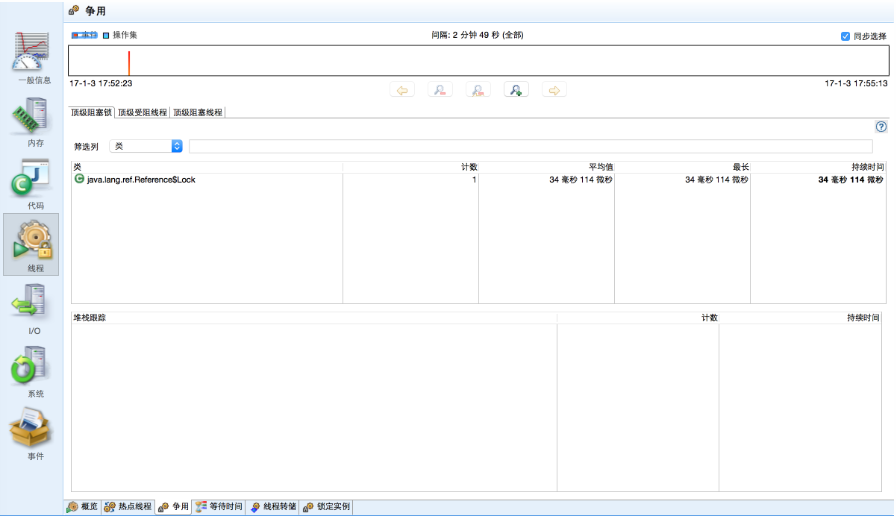The image size is (896, 517).
Task: Click the highlighted events legend next to 操作集
Action: point(85,35)
